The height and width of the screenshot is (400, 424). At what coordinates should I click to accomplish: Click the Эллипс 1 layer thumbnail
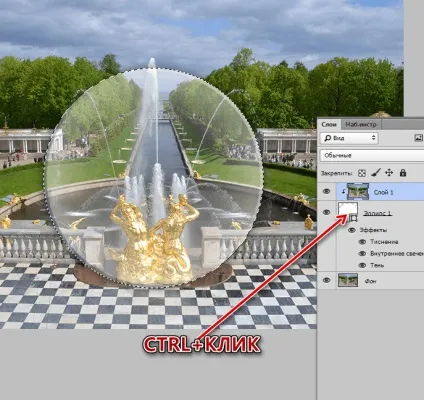[x=348, y=211]
